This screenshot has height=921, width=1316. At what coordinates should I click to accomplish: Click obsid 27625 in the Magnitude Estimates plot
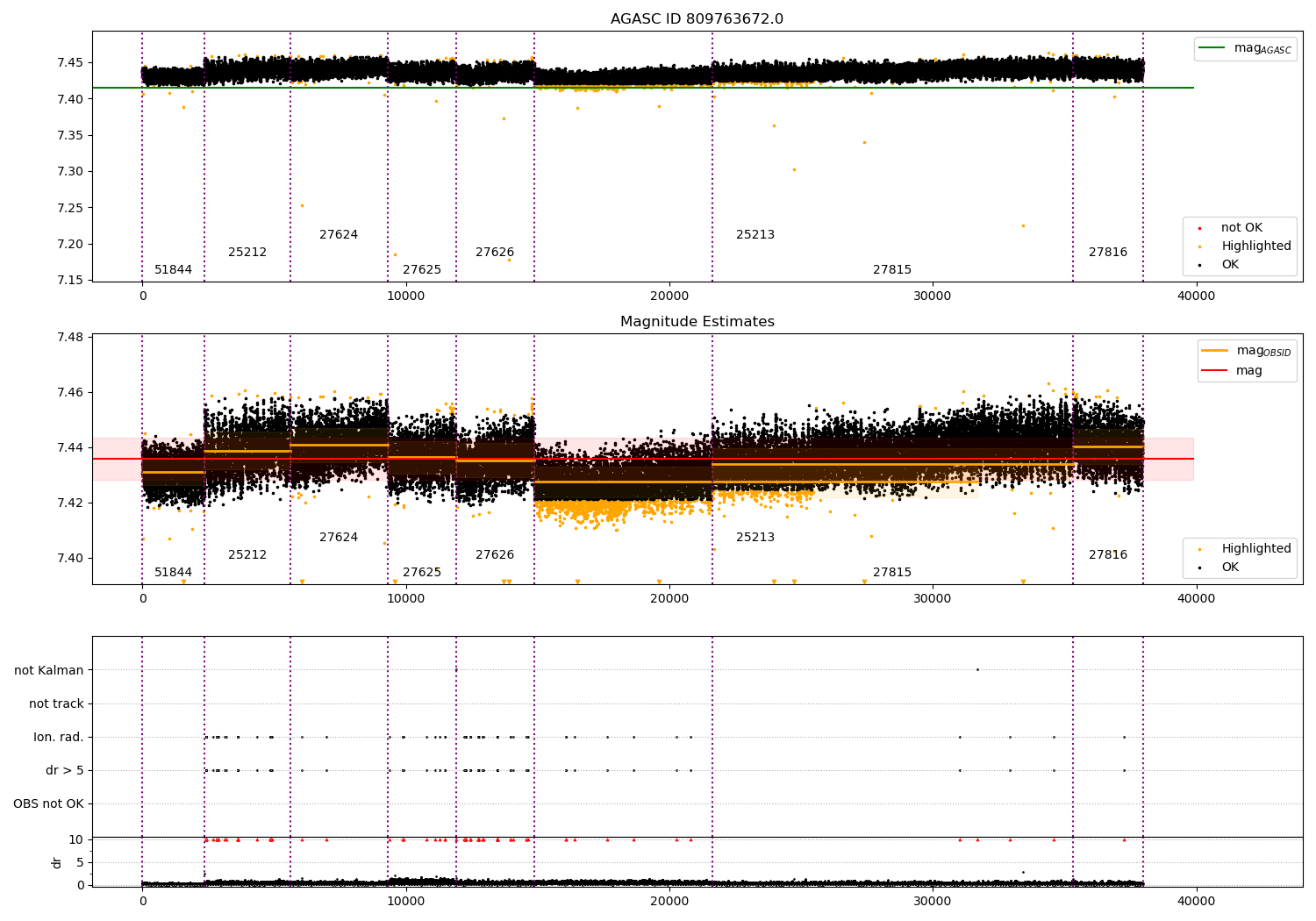tap(422, 573)
